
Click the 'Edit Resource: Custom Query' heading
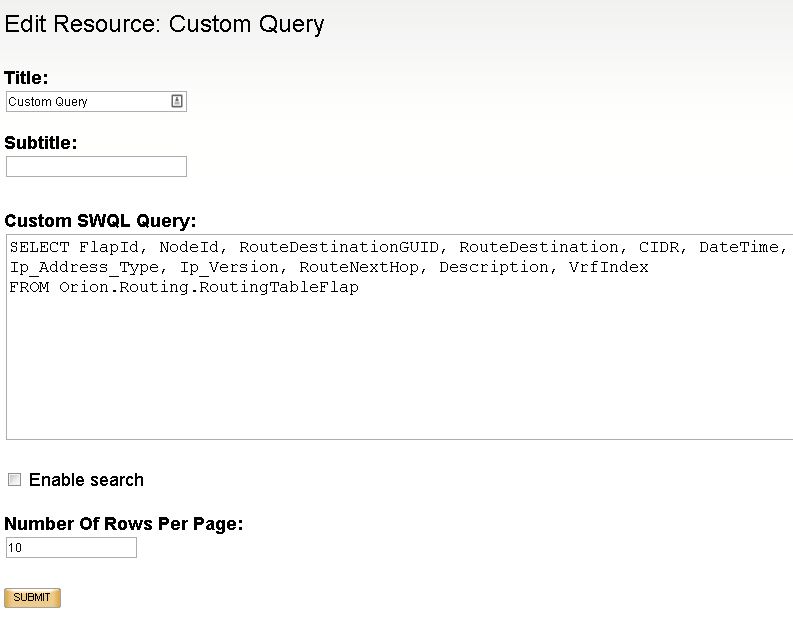click(x=164, y=24)
